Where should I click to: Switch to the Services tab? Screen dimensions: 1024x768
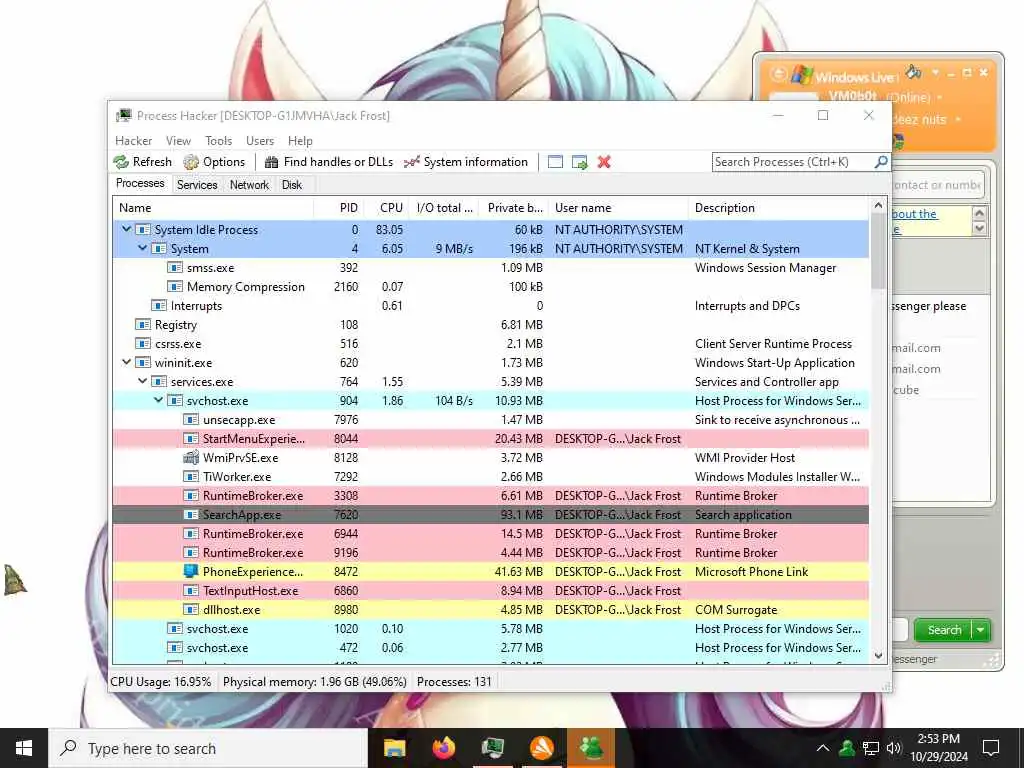pos(197,185)
